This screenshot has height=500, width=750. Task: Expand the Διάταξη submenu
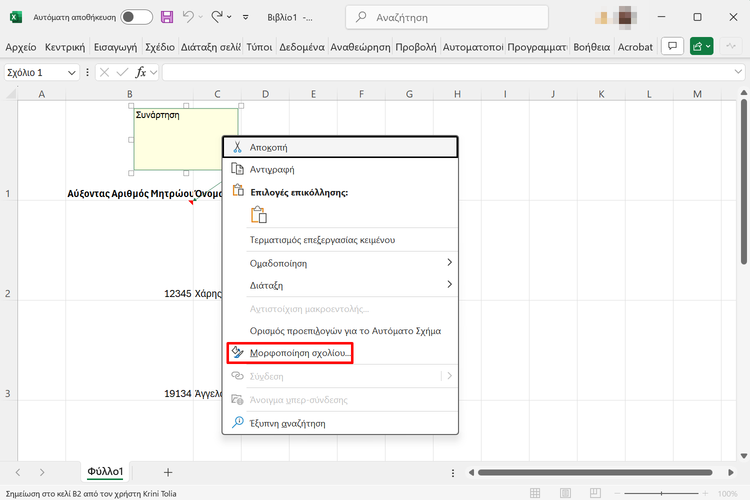click(x=340, y=285)
